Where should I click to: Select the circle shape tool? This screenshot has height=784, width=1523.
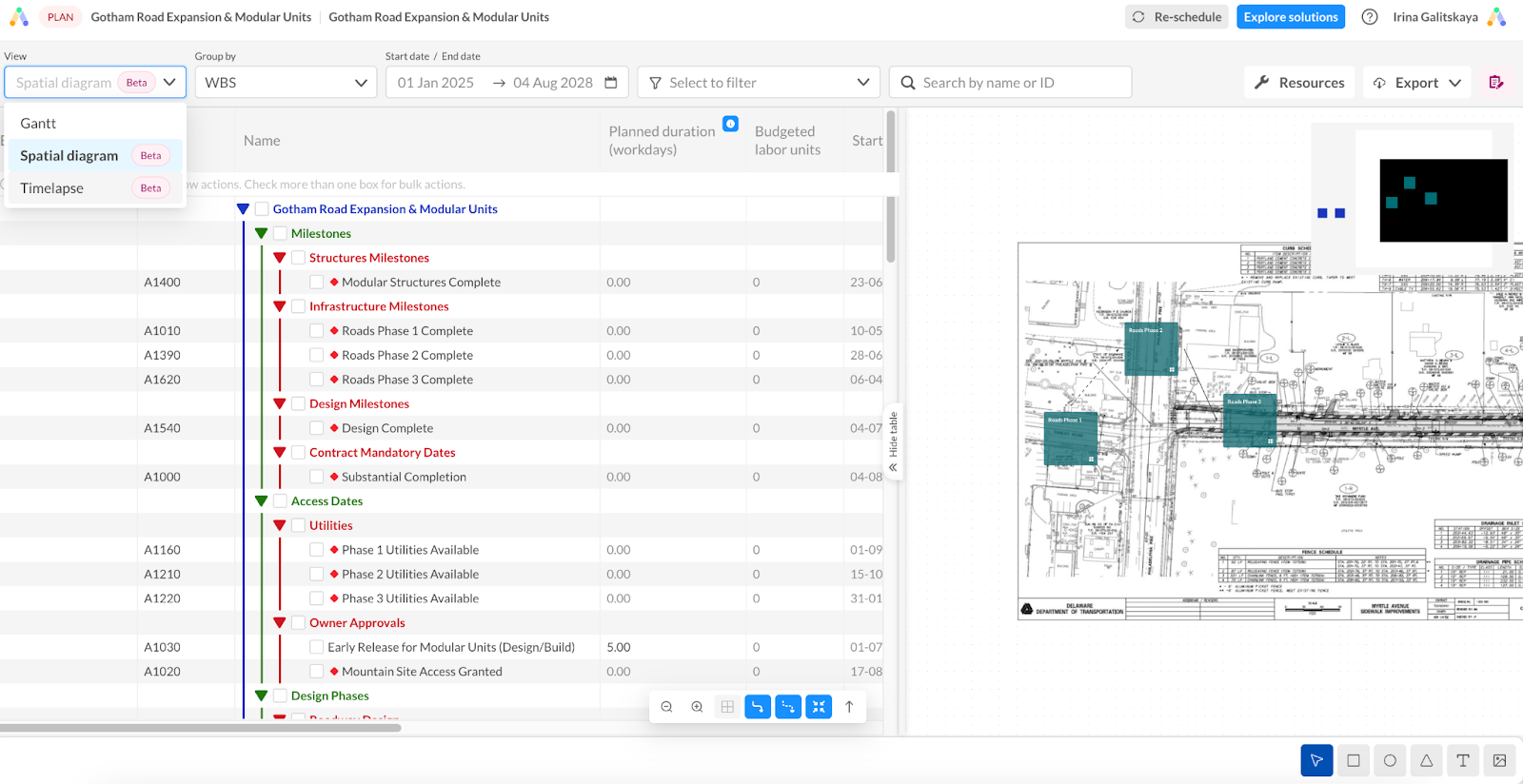tap(1390, 760)
